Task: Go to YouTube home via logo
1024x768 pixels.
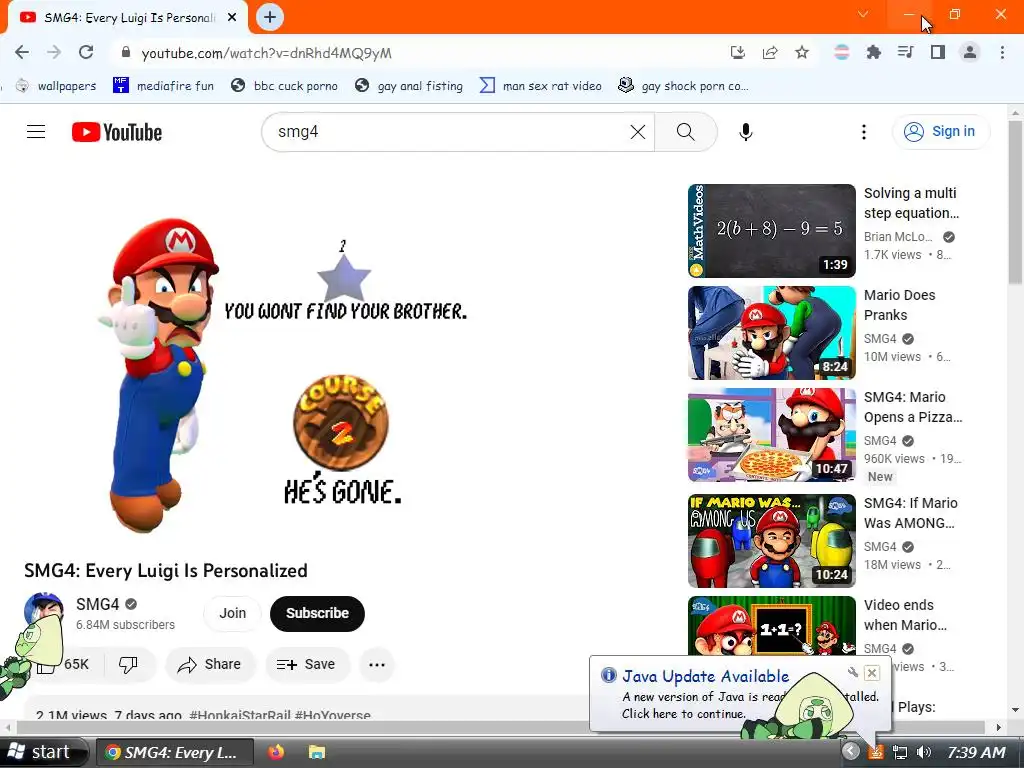Action: pos(117,132)
